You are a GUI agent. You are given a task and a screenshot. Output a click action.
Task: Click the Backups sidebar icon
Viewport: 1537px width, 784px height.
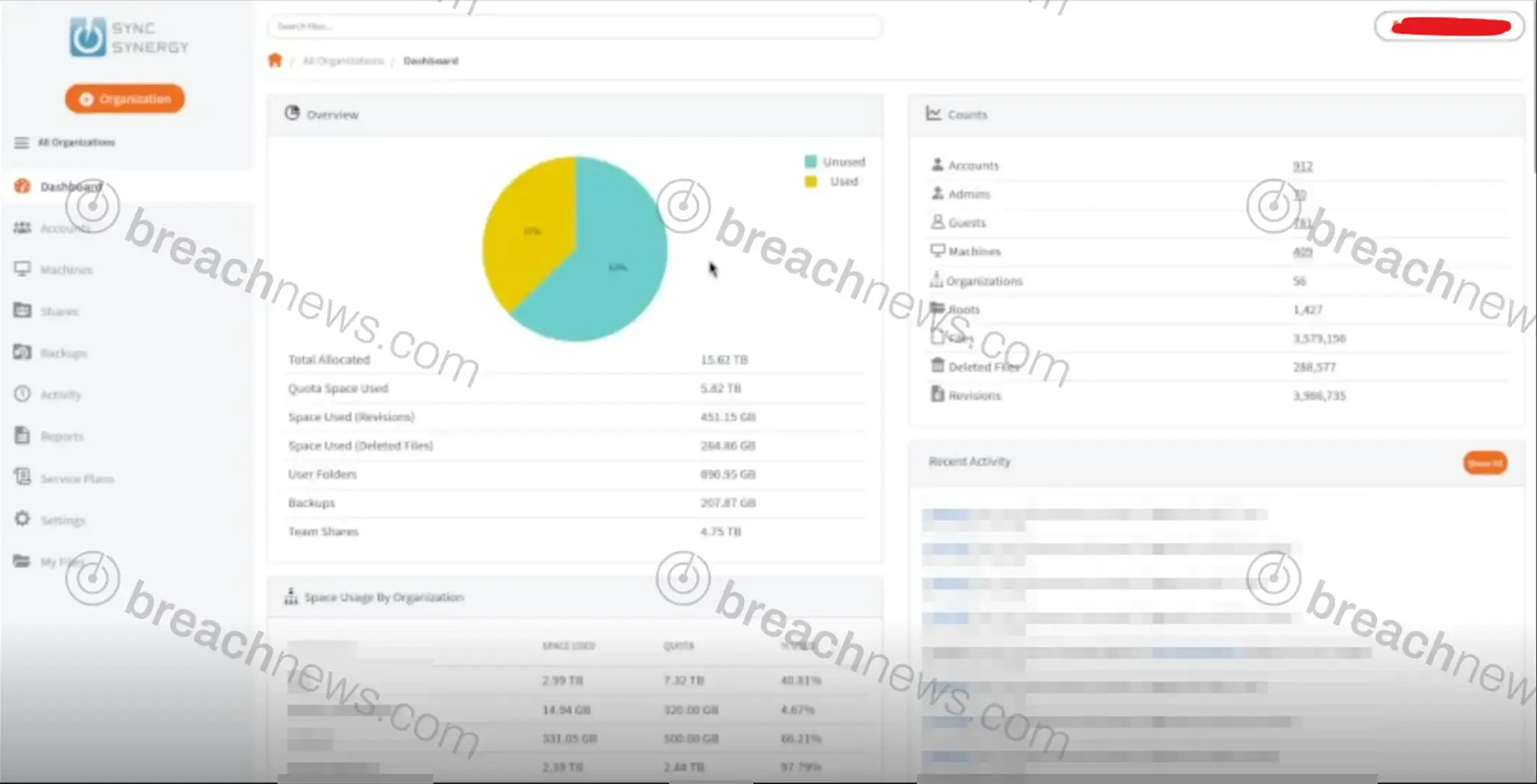(x=22, y=352)
